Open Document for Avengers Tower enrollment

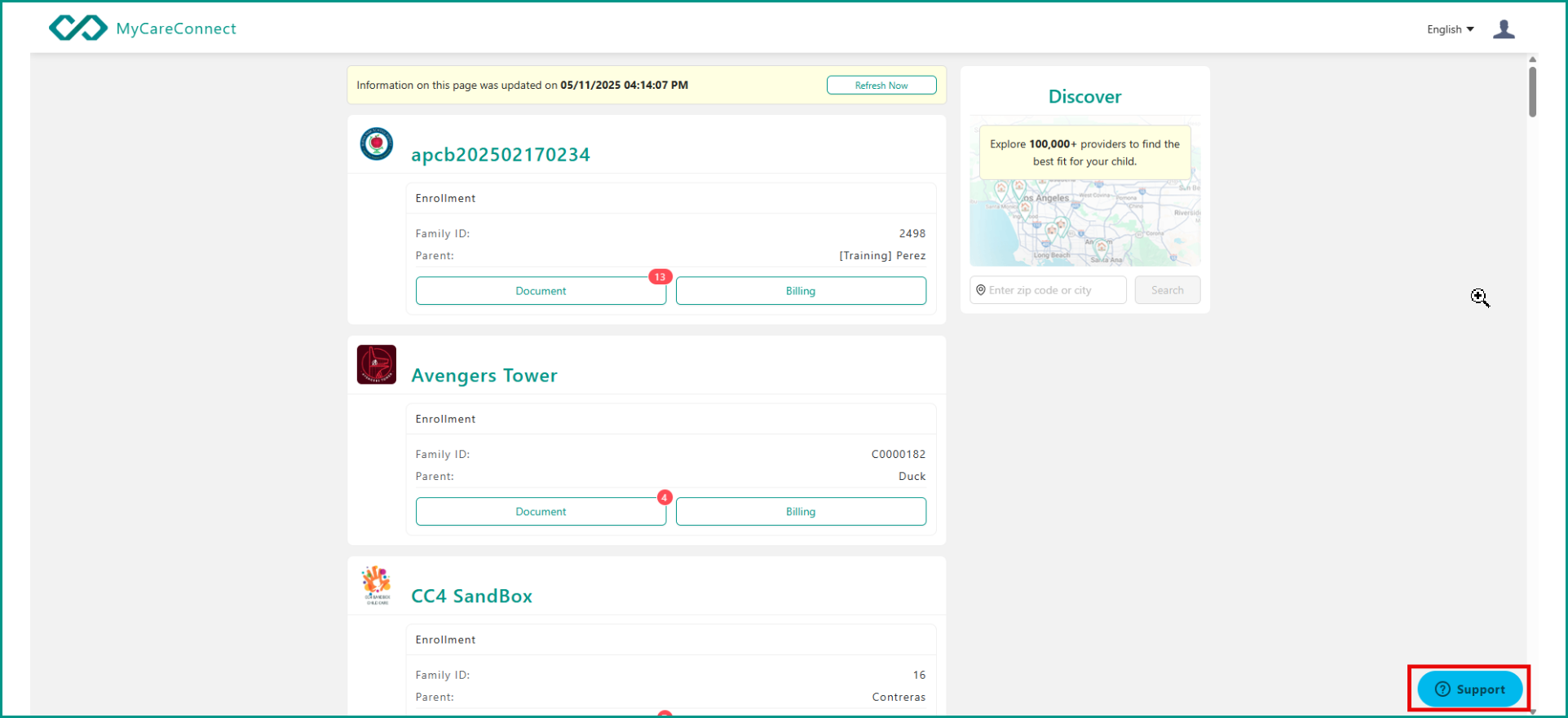point(541,512)
